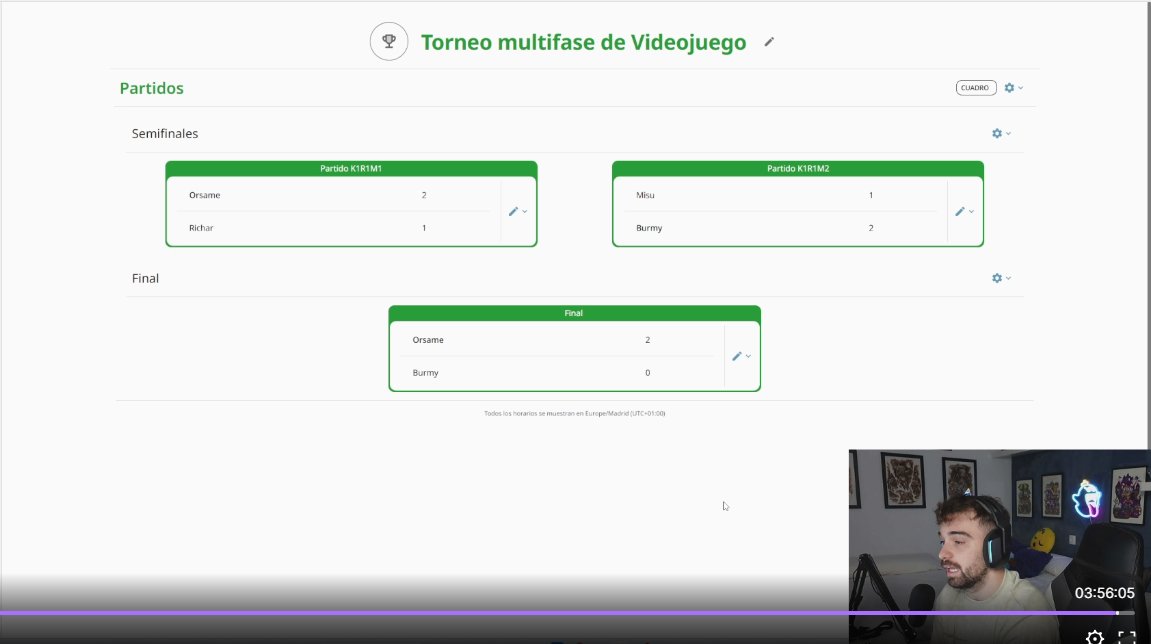
Task: Select the Partido K1R1M2 header
Action: point(798,168)
